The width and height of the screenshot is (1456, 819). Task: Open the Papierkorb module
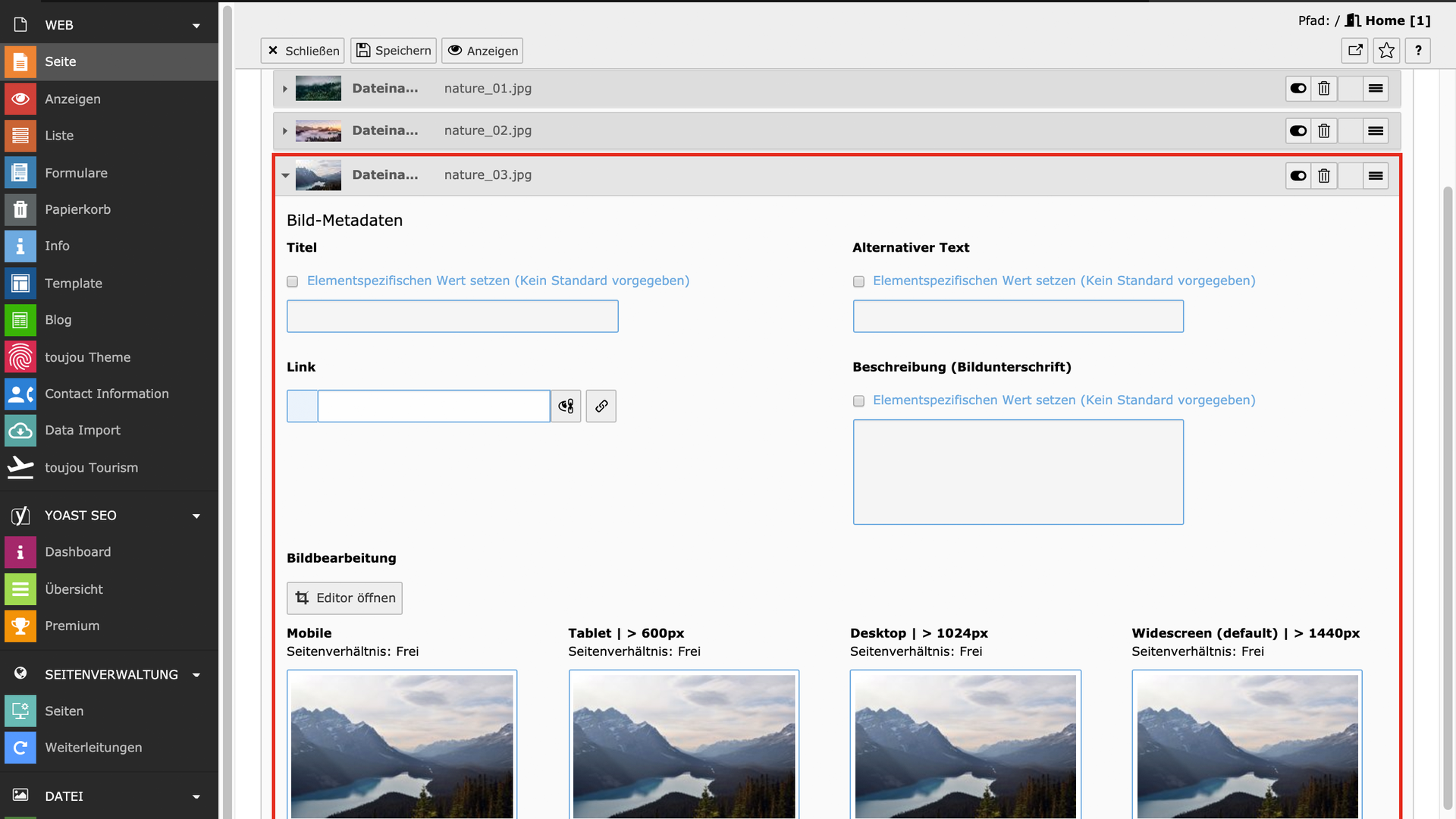[x=77, y=209]
